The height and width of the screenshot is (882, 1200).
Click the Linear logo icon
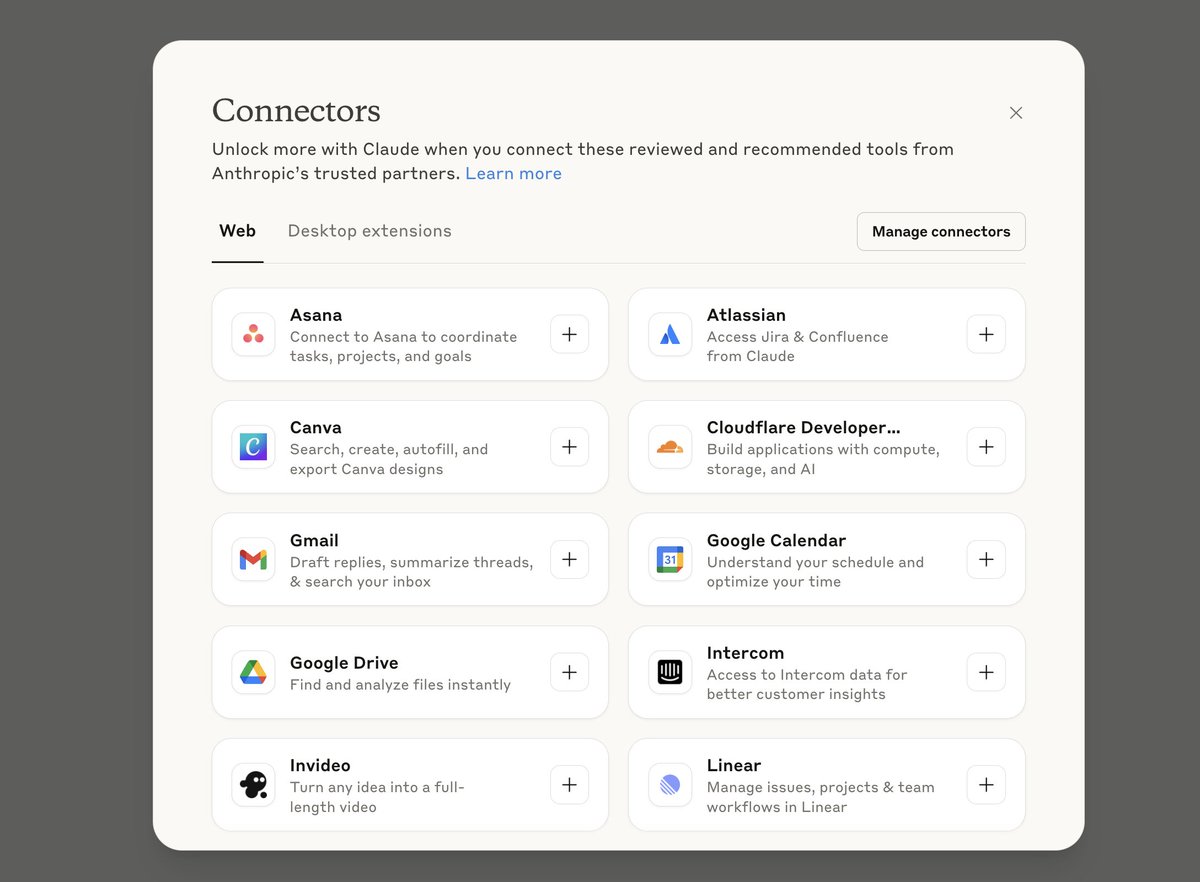(x=670, y=784)
